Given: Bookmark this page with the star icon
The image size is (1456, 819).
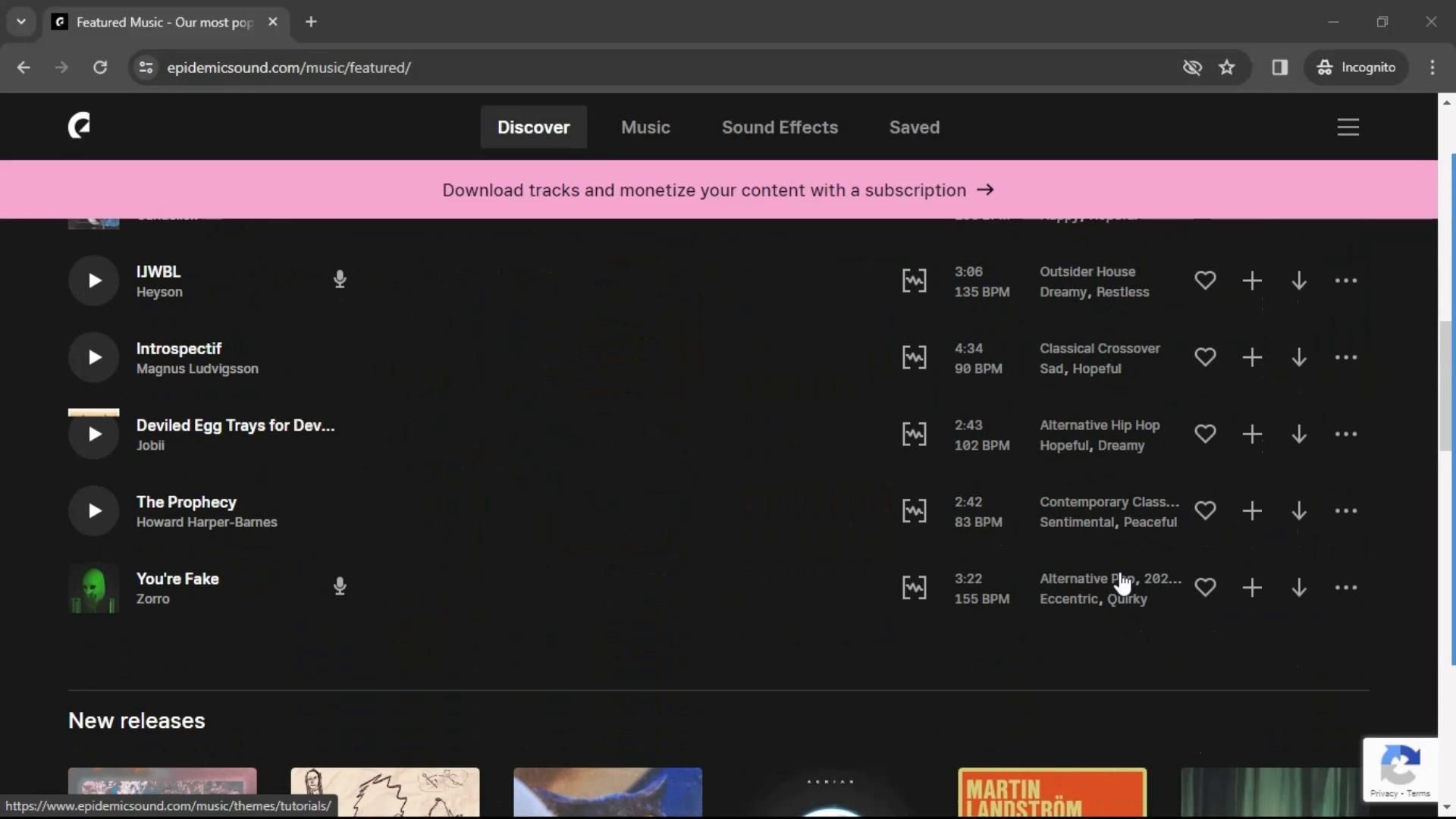Looking at the screenshot, I should click(x=1226, y=67).
